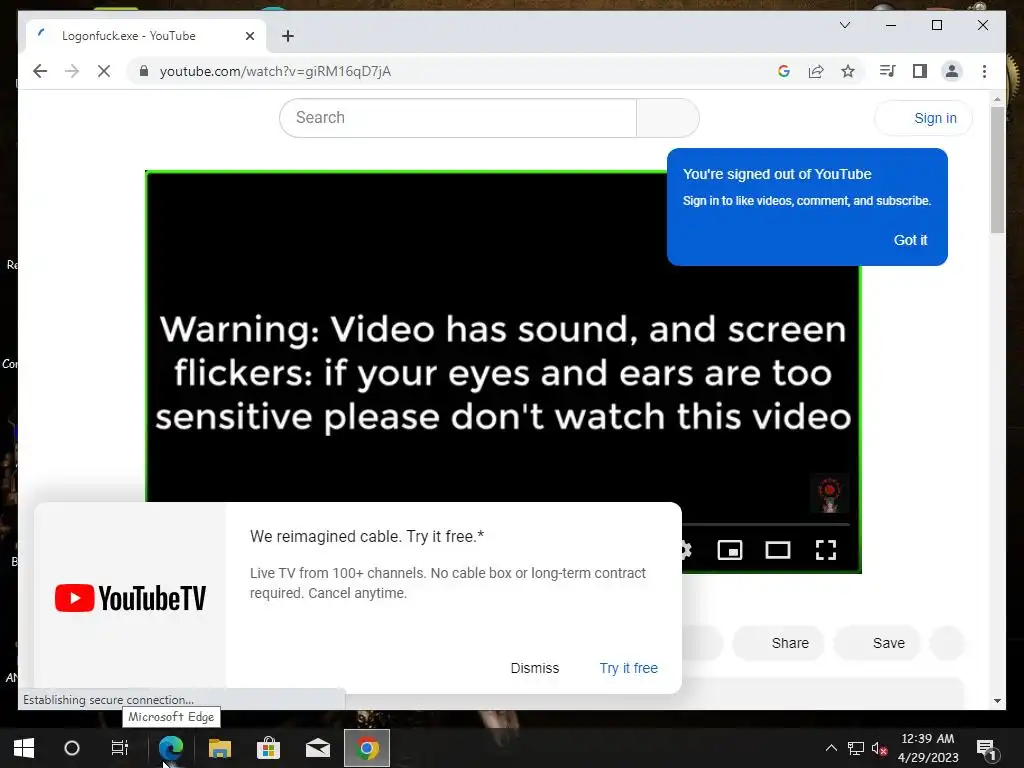
Task: Click the YouTube TV logo in the promo
Action: coord(130,598)
